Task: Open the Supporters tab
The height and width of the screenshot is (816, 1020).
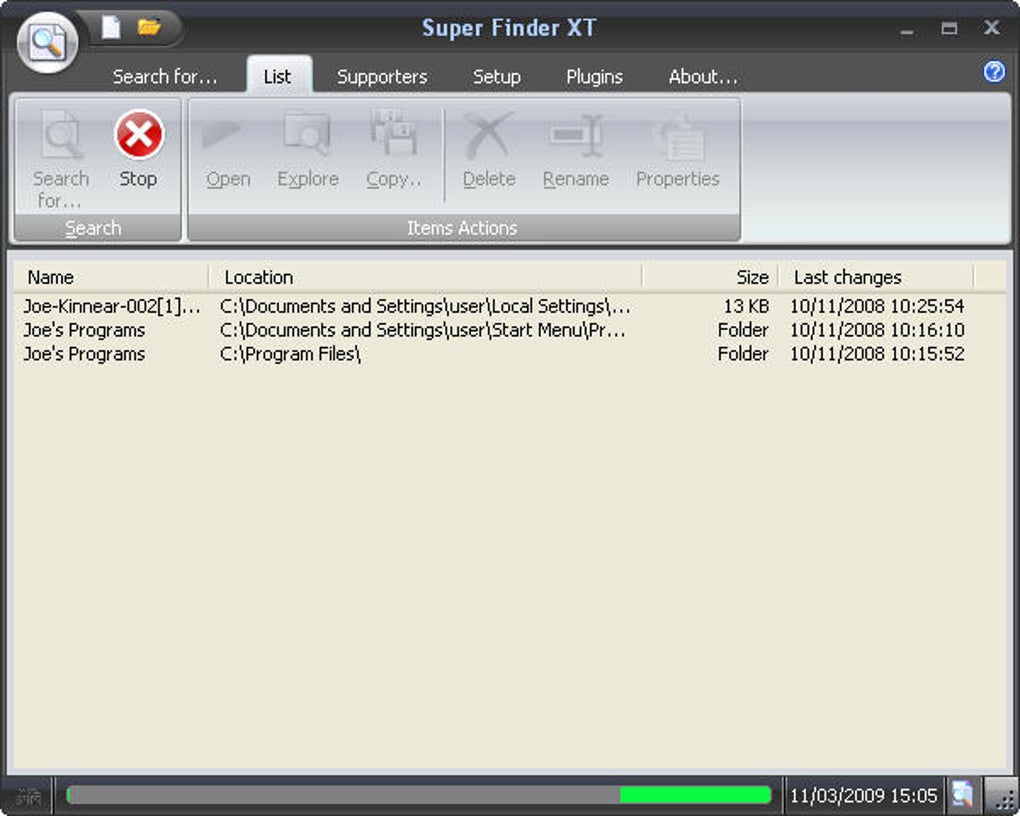Action: [382, 77]
